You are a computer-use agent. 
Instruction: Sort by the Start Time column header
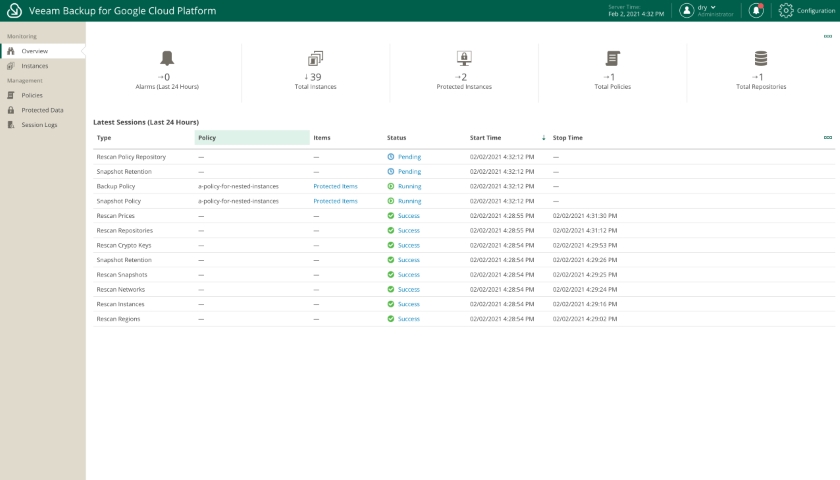pos(485,138)
